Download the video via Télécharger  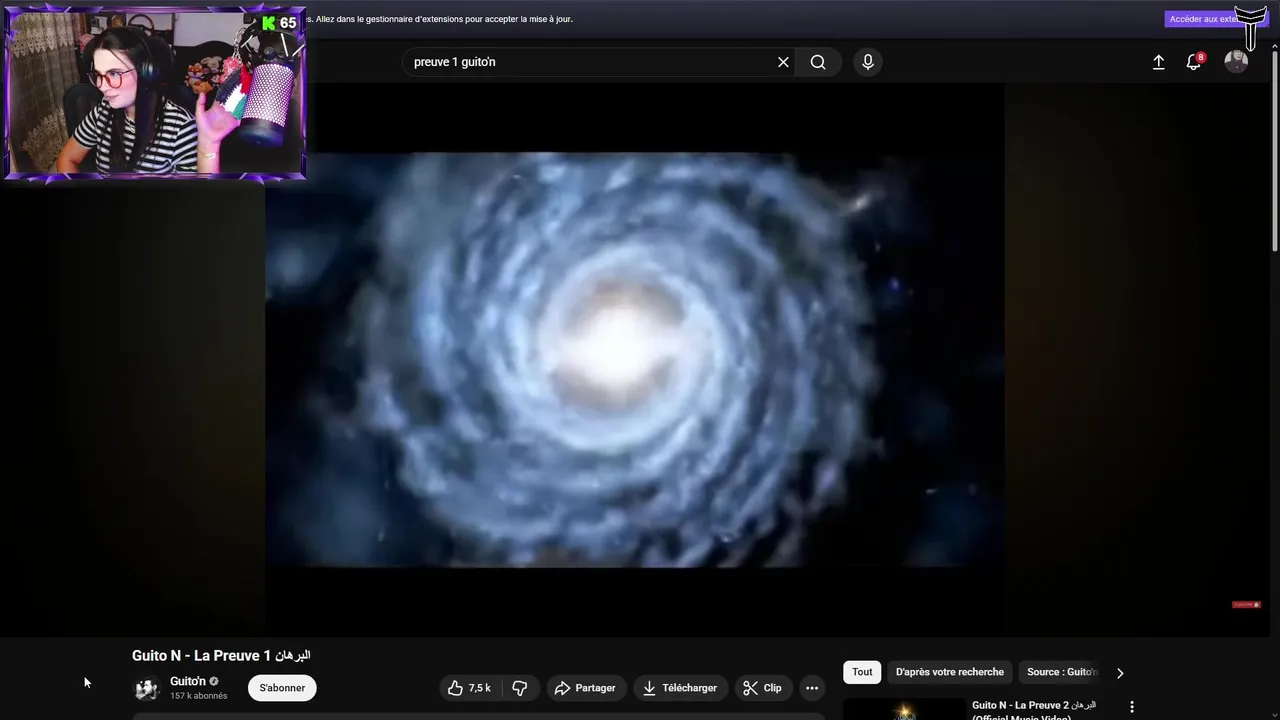tap(680, 688)
